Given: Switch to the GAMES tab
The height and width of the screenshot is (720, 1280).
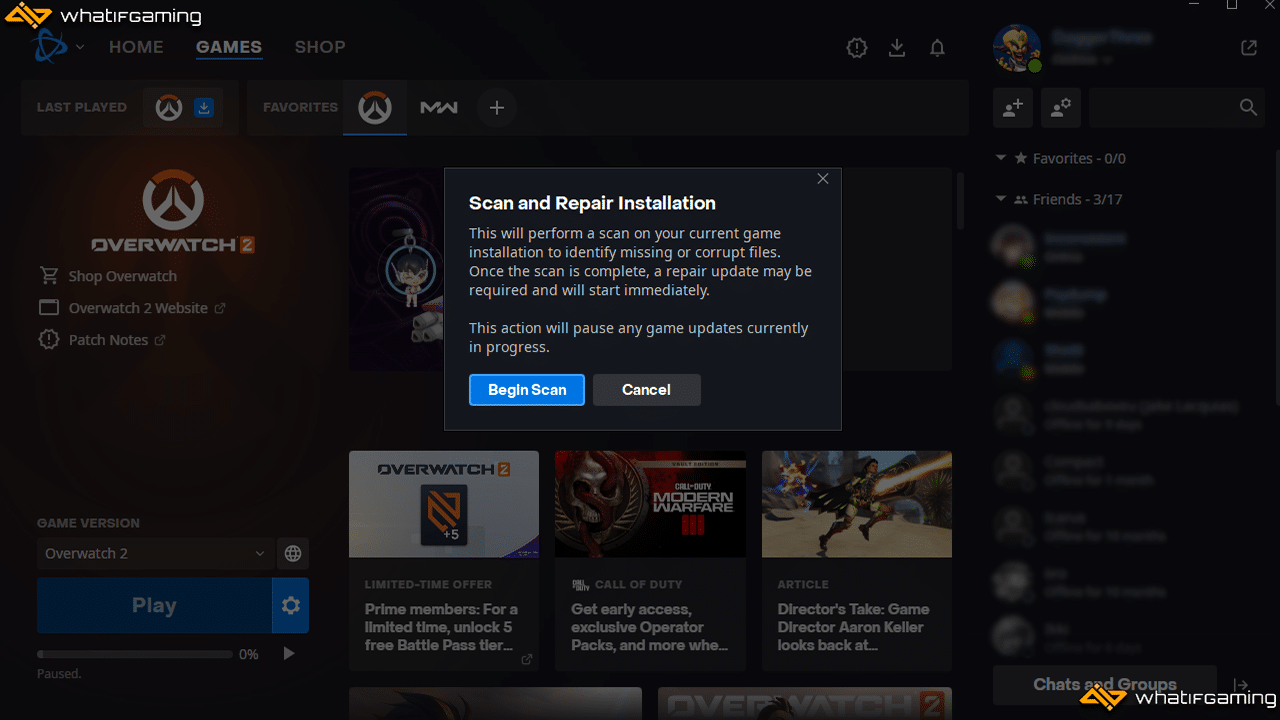Looking at the screenshot, I should [x=229, y=47].
